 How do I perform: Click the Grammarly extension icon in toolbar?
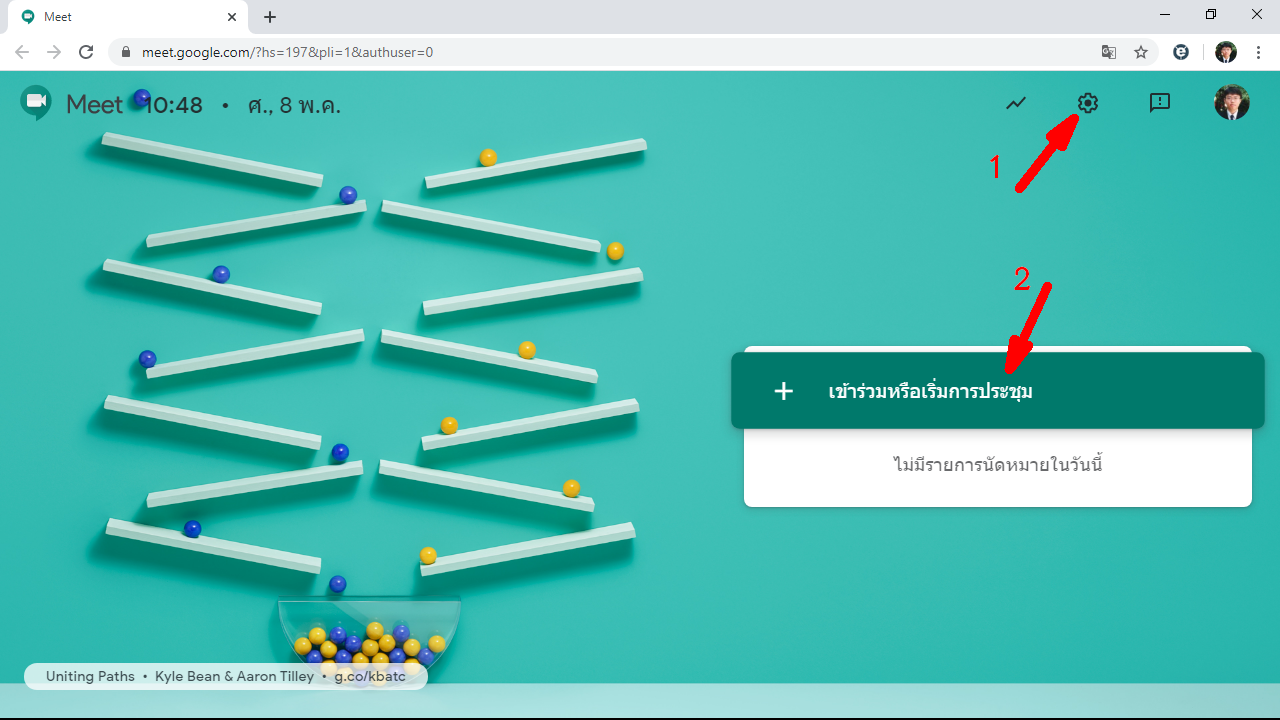(x=1181, y=52)
